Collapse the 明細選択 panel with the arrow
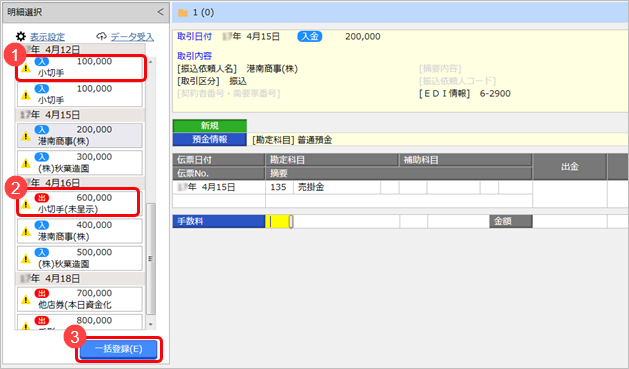This screenshot has width=629, height=369. [160, 12]
